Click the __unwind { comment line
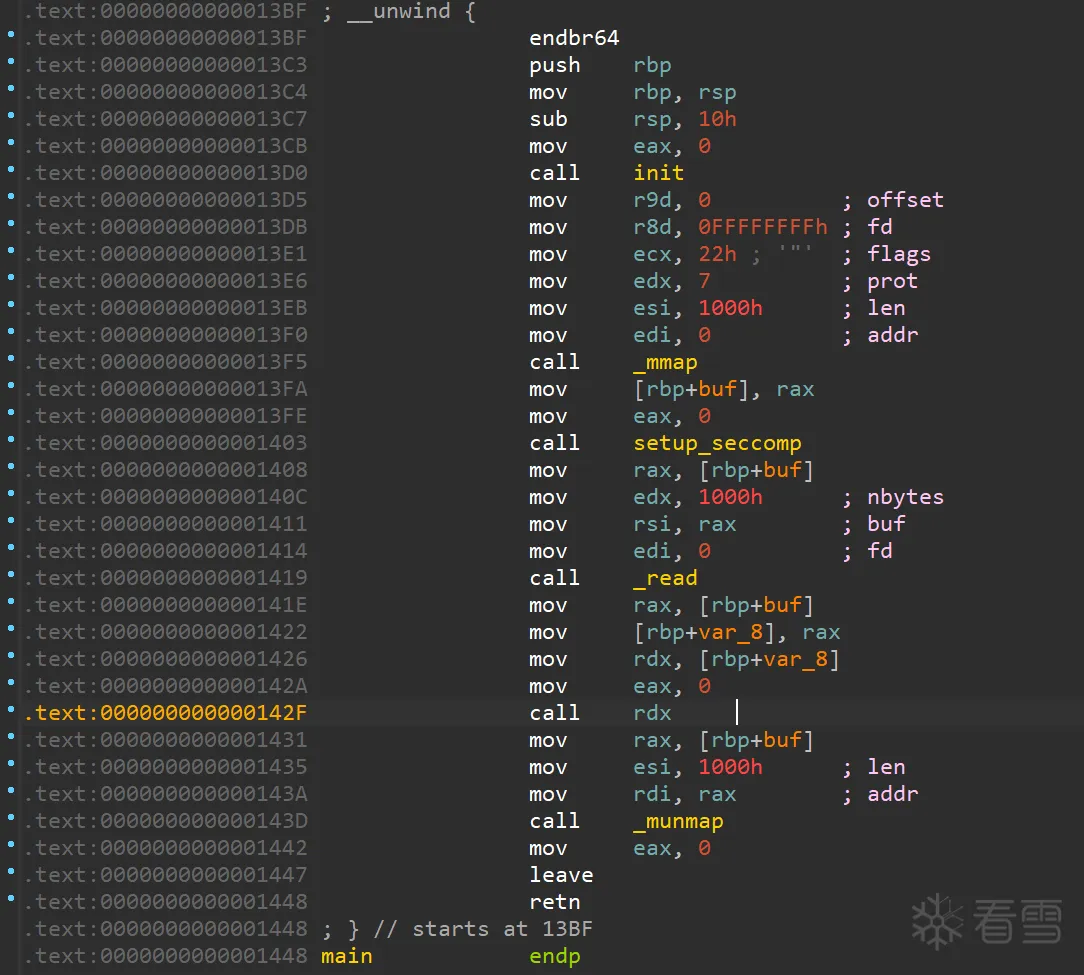Image resolution: width=1084 pixels, height=975 pixels. point(399,11)
